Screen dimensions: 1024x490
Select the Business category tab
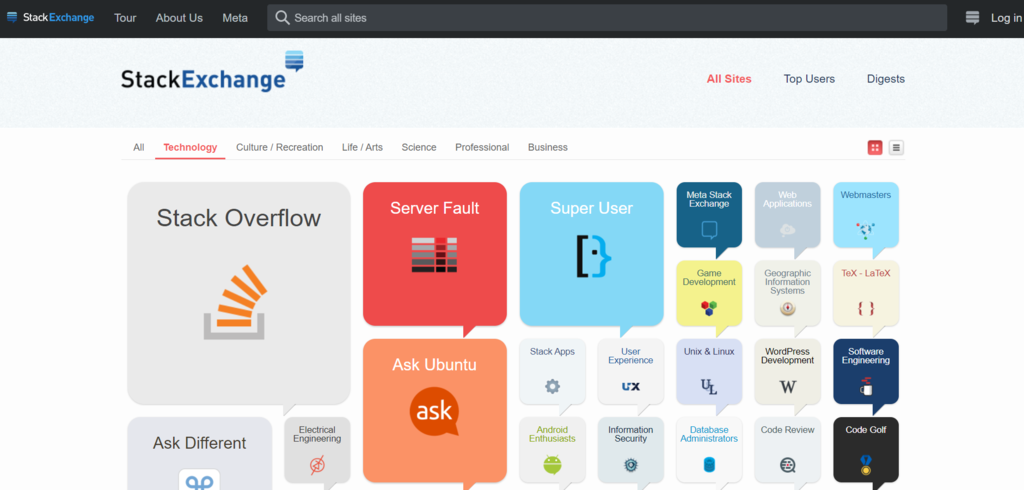coord(548,148)
